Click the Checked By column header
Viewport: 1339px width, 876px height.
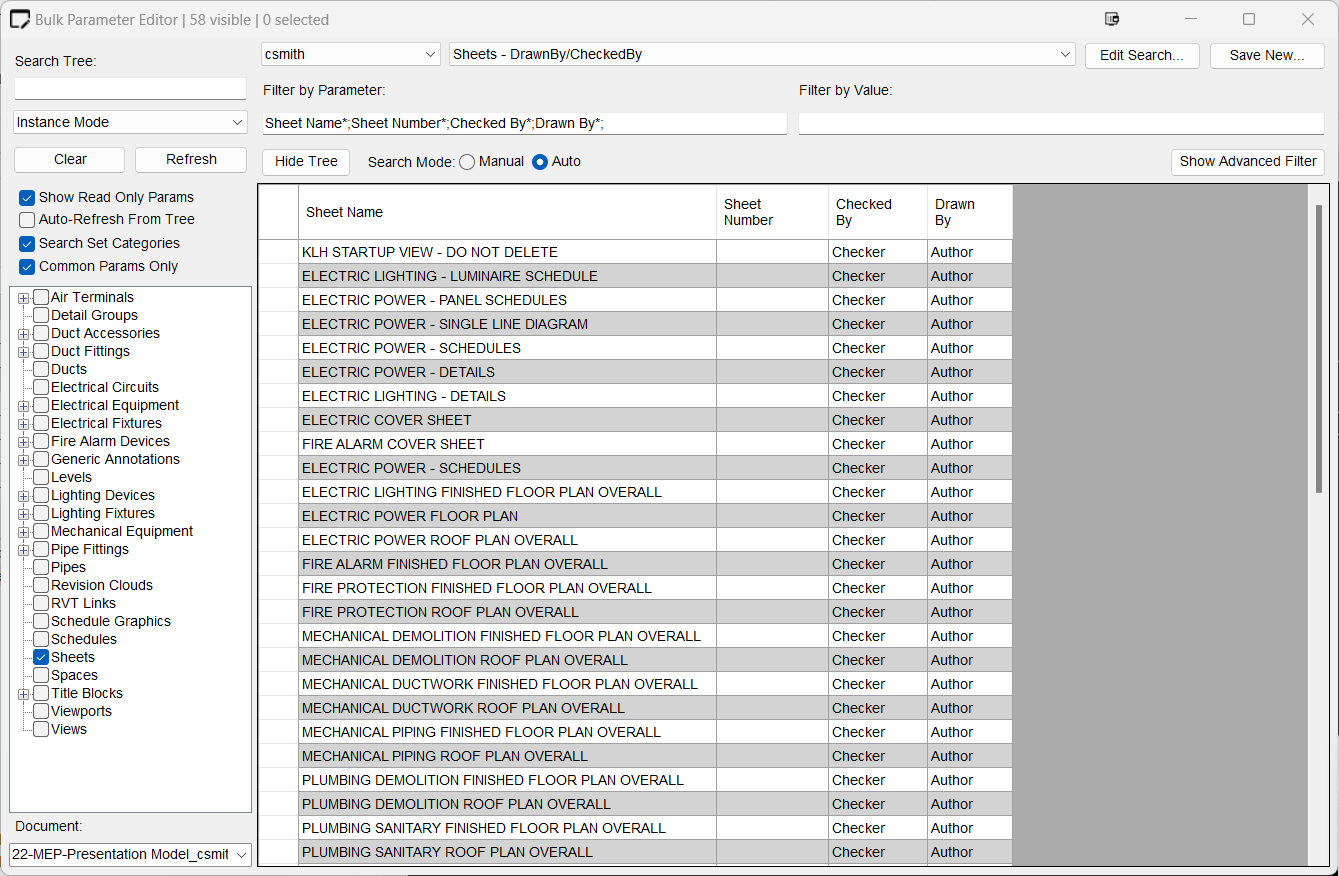pyautogui.click(x=878, y=212)
